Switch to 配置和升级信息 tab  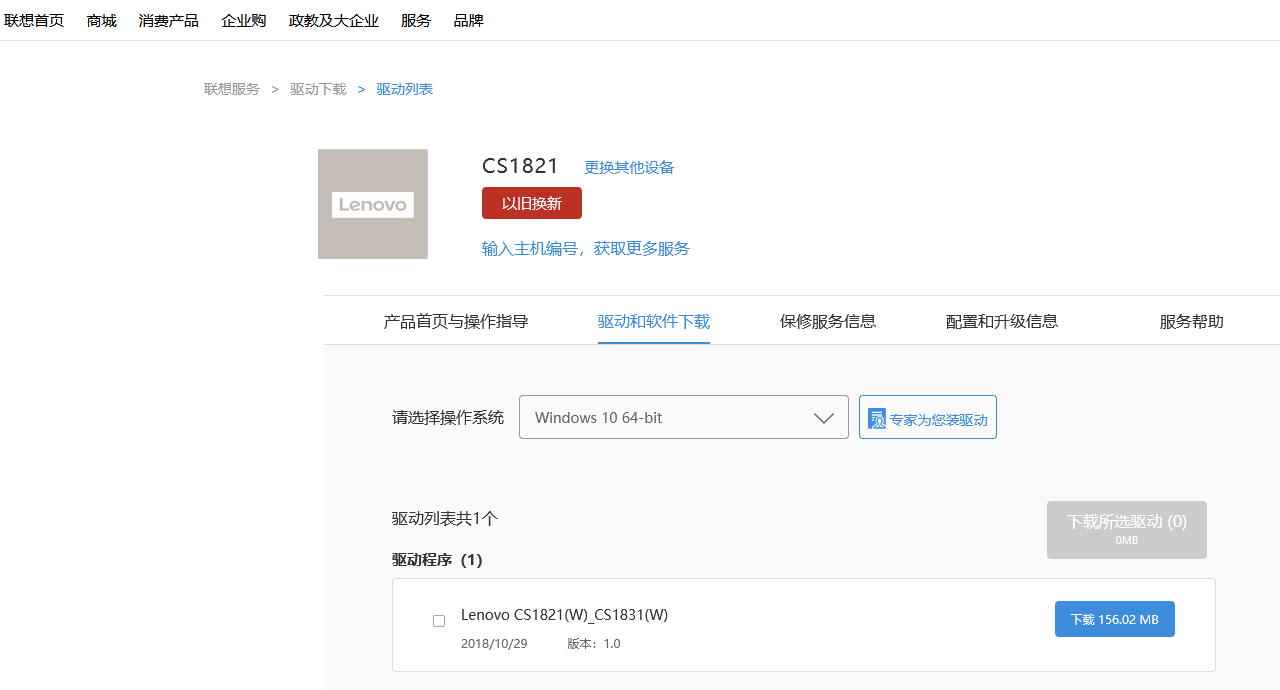coord(1002,321)
